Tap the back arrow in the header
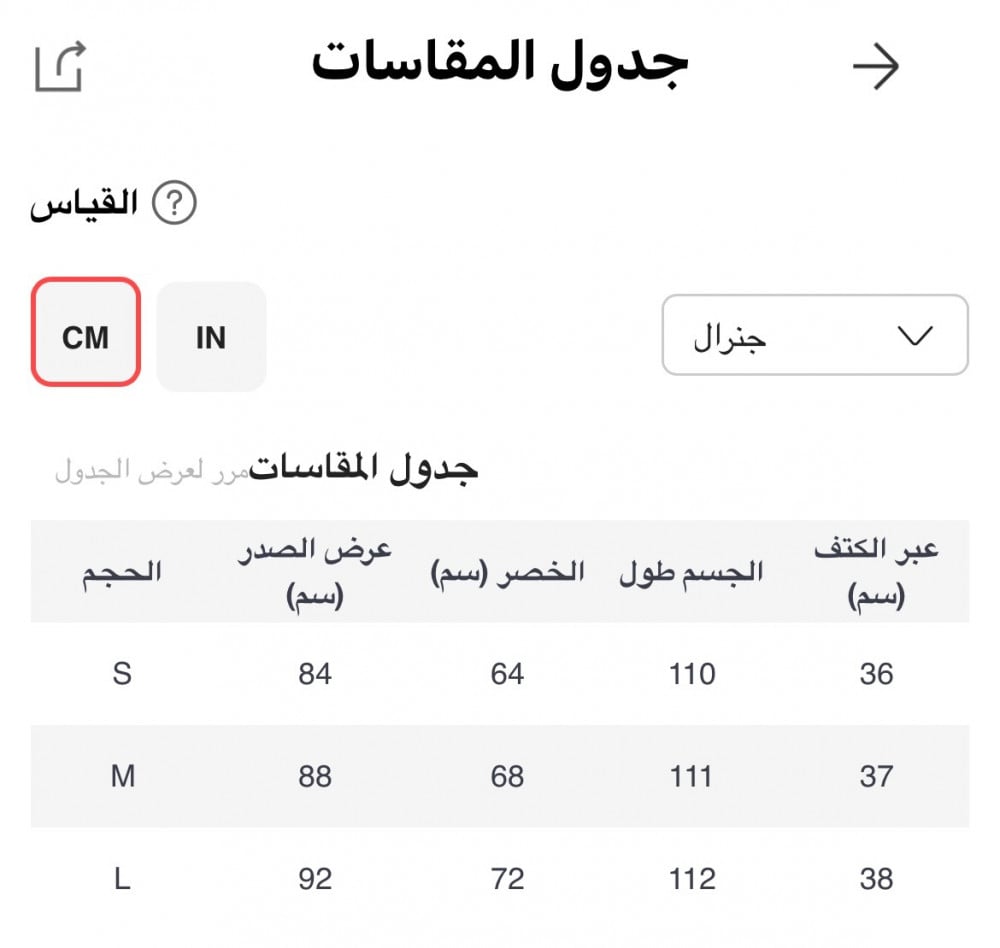 876,68
